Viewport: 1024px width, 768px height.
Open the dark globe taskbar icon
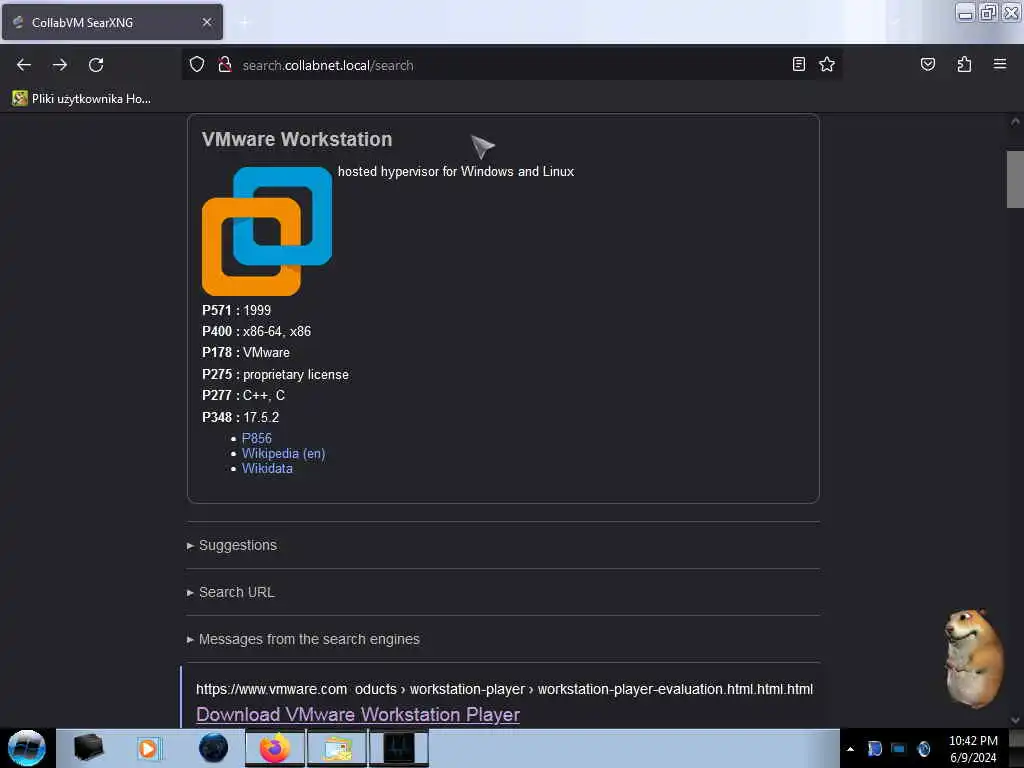pos(213,748)
